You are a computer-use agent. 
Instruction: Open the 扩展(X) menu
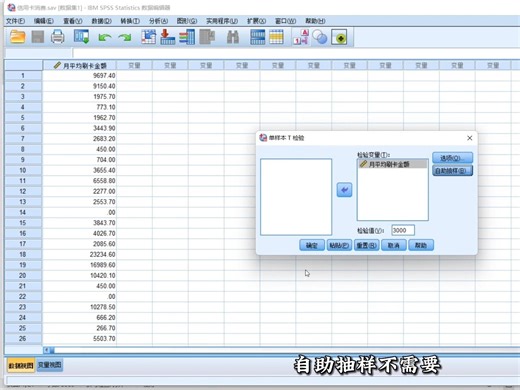[256, 21]
